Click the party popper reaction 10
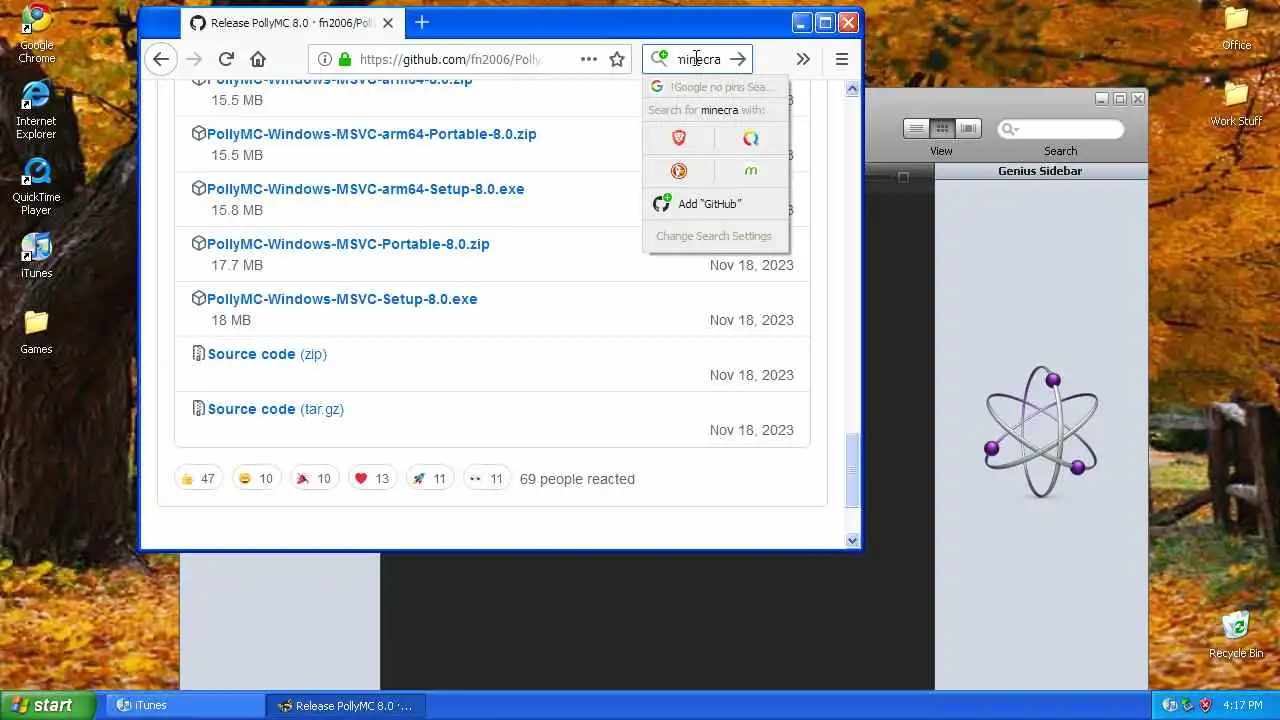This screenshot has width=1280, height=720. pyautogui.click(x=314, y=479)
